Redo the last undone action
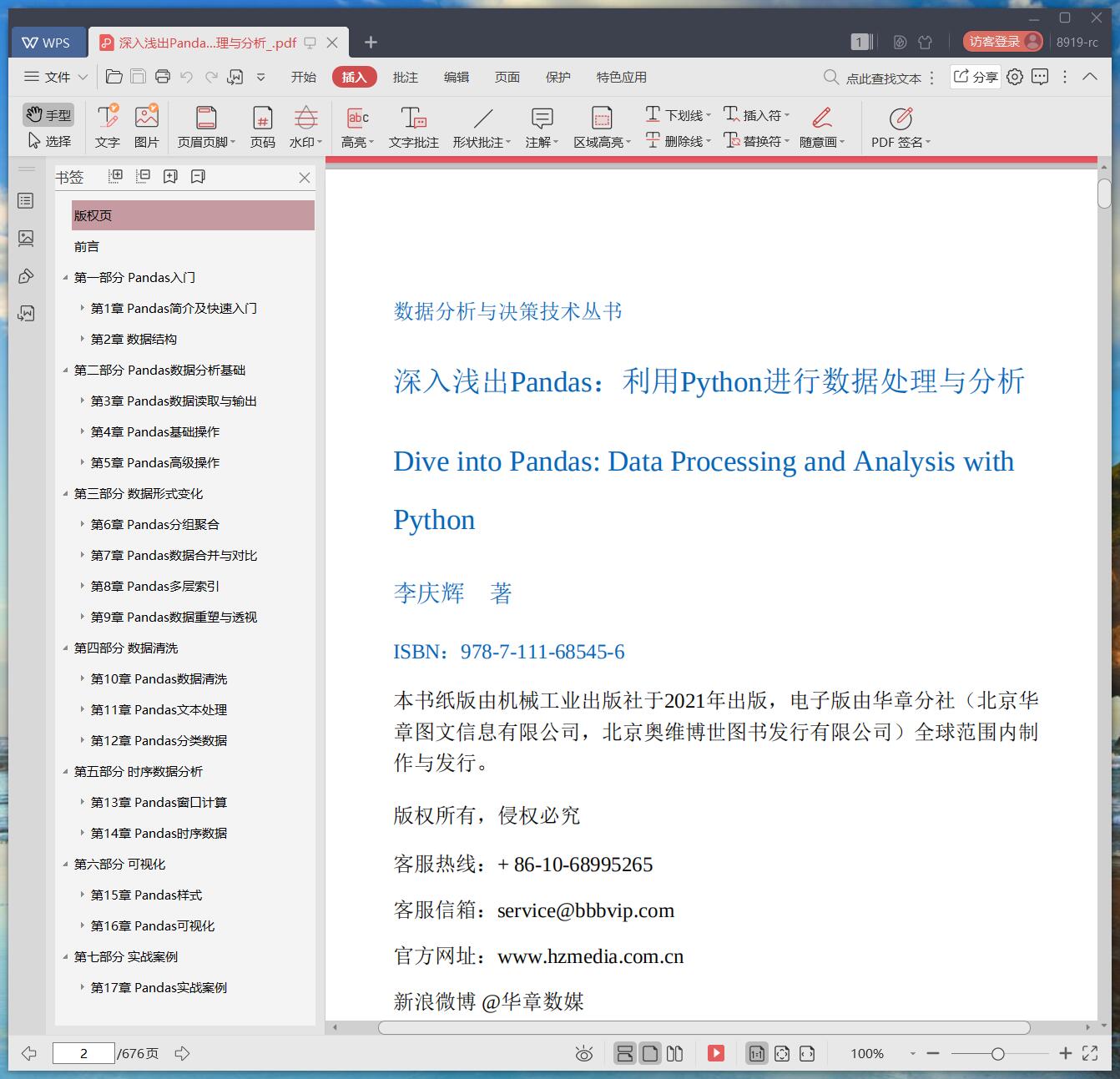The image size is (1120, 1079). pyautogui.click(x=211, y=77)
